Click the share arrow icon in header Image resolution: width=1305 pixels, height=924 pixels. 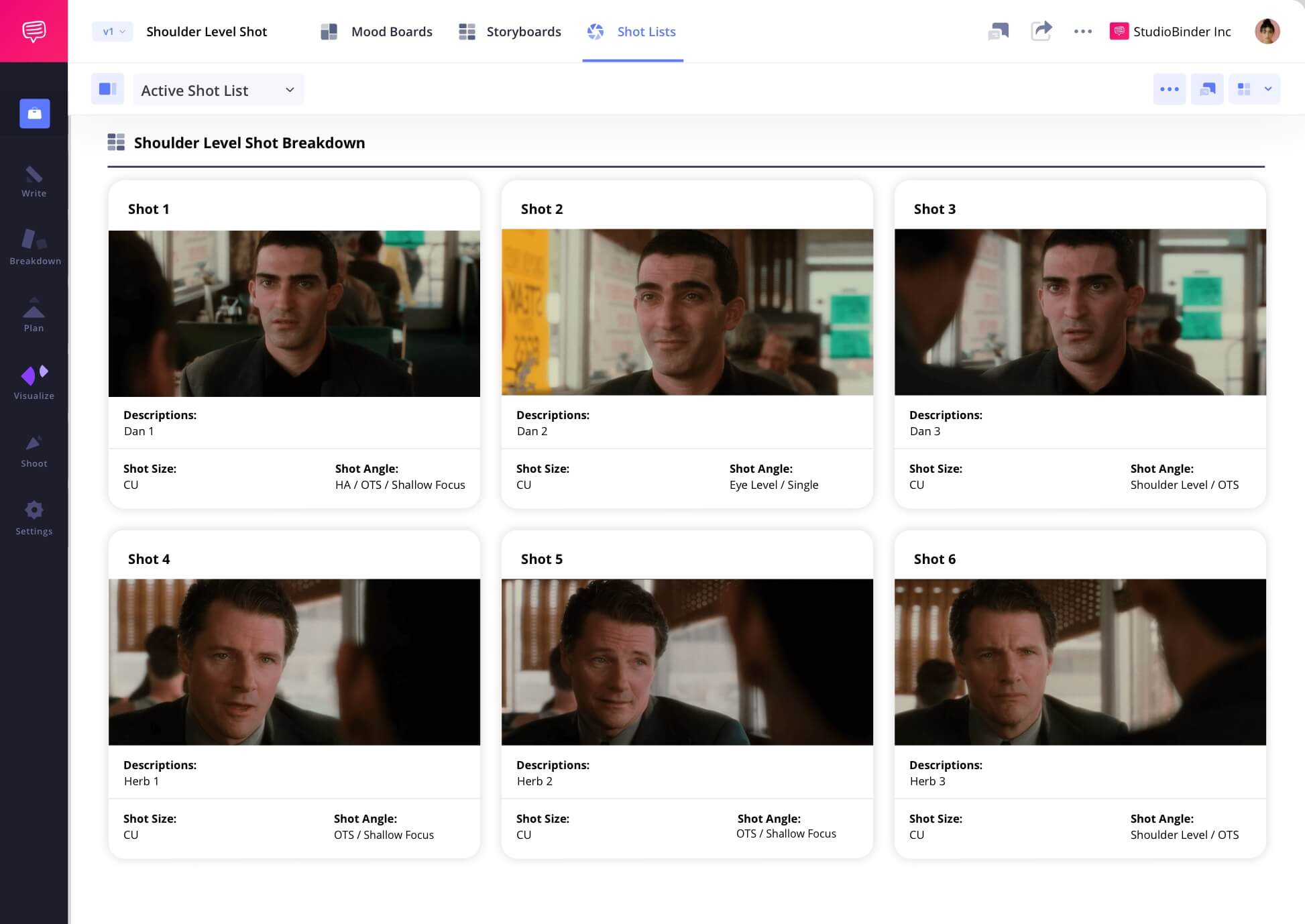point(1041,31)
